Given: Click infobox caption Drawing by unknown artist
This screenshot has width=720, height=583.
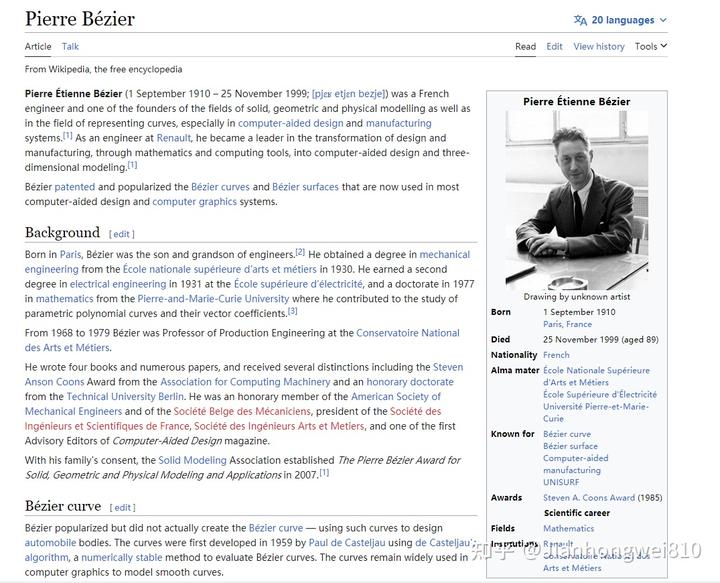Looking at the screenshot, I should (577, 297).
